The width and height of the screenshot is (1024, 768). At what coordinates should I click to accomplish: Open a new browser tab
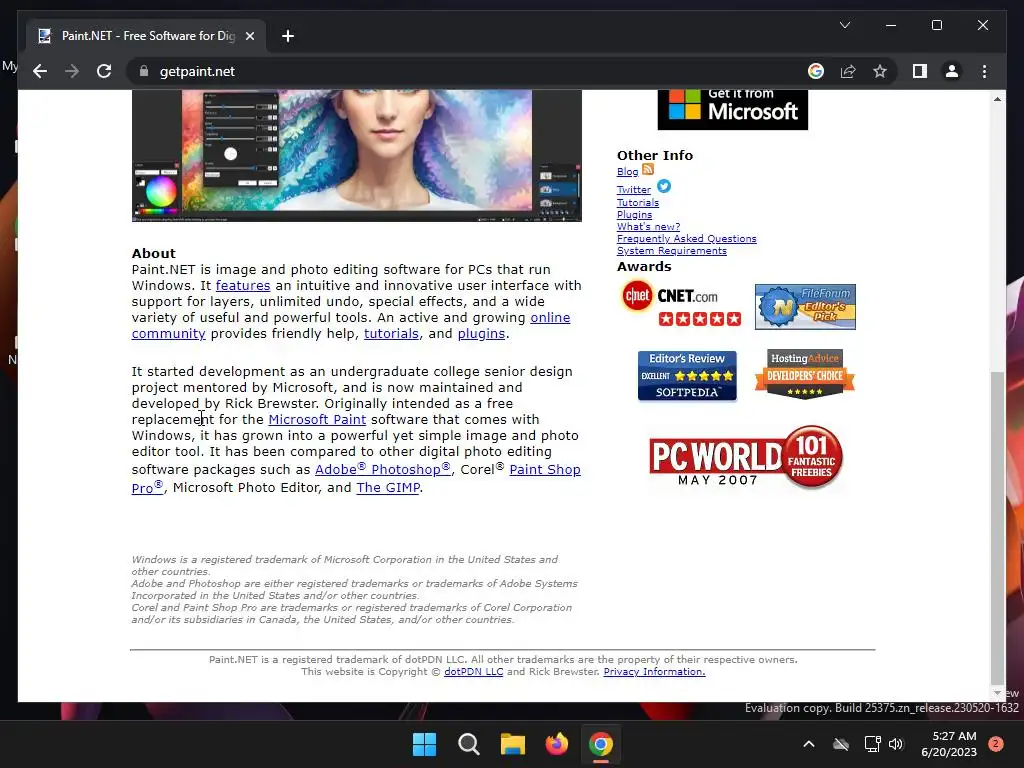287,36
